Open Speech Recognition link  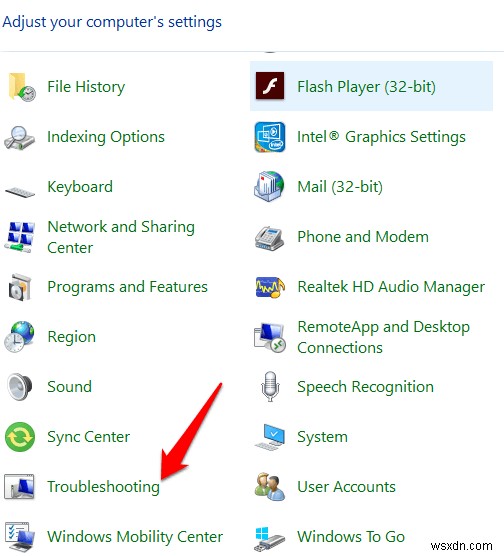pos(365,387)
